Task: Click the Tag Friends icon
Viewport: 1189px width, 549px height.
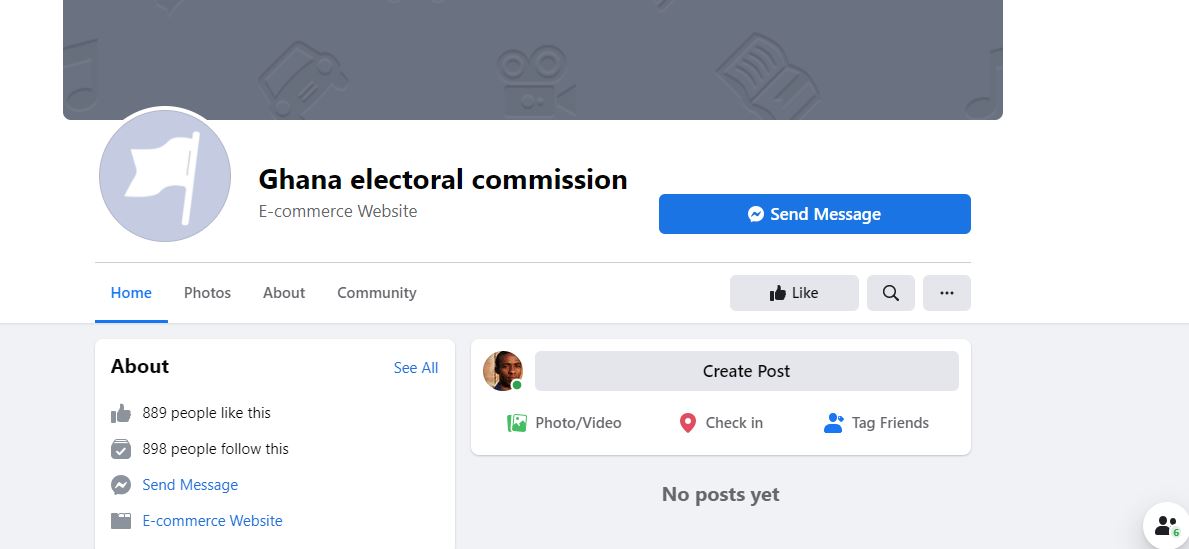Action: pos(833,423)
